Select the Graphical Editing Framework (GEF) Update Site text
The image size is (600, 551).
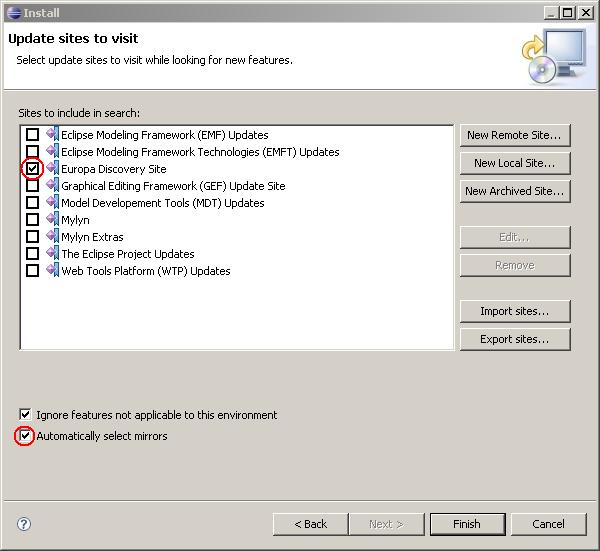pyautogui.click(x=173, y=186)
